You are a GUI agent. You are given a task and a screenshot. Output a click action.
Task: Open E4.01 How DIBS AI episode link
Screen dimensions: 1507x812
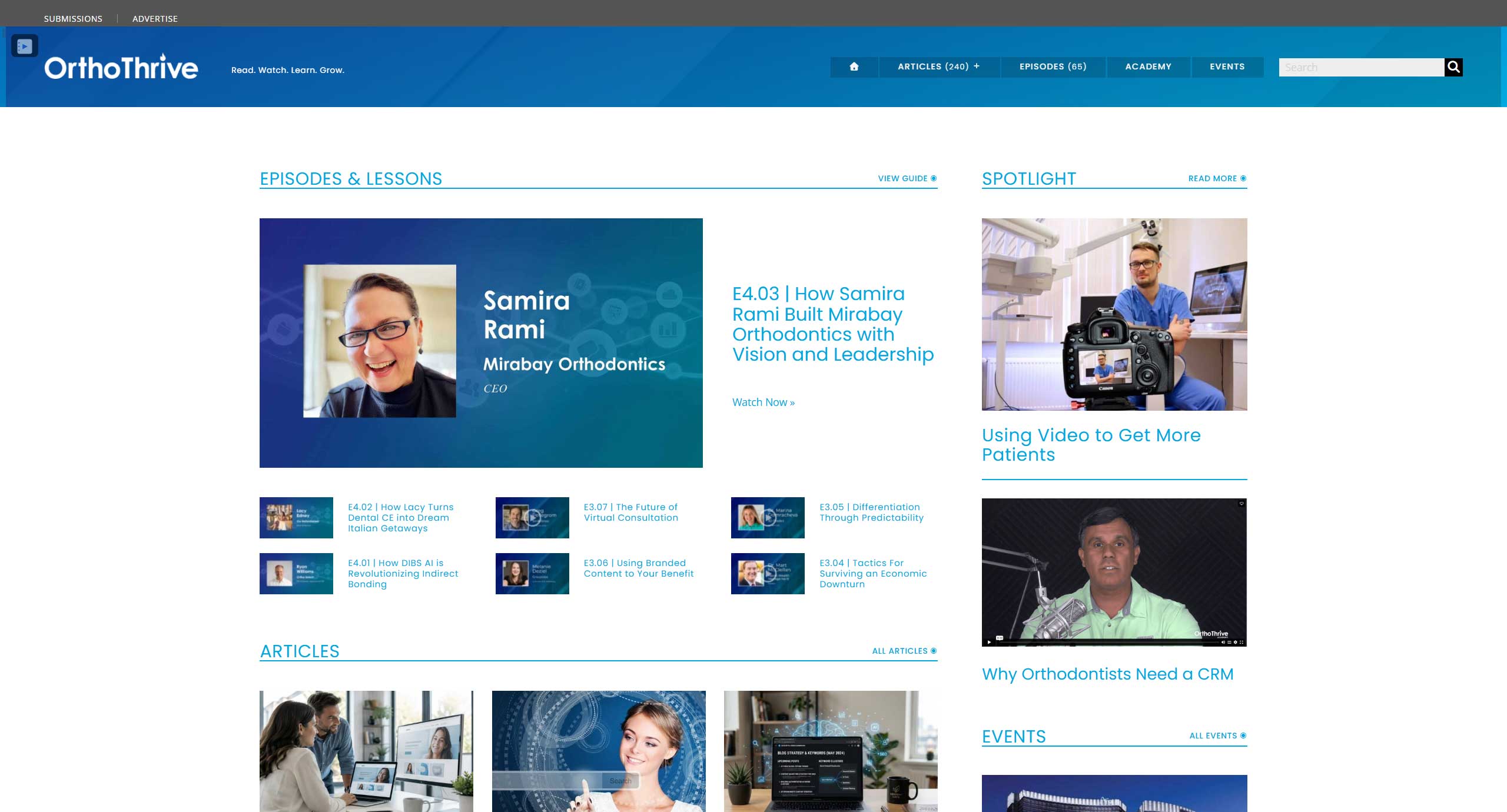point(403,574)
